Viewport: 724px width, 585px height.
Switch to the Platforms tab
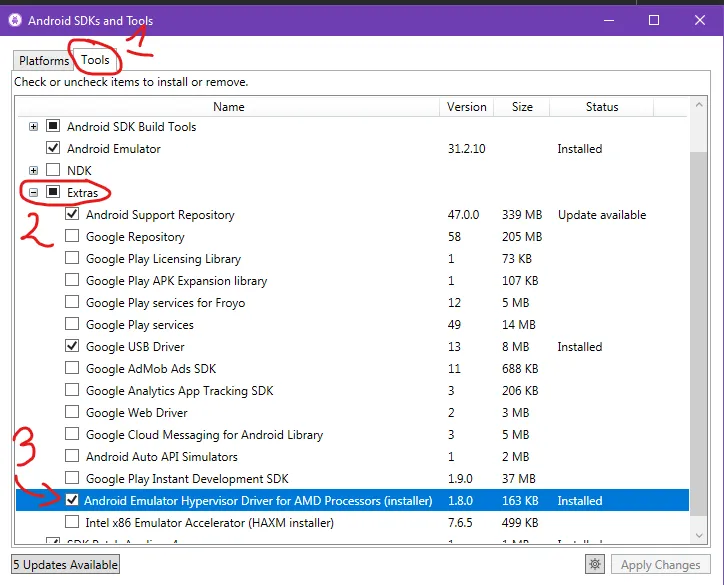44,60
